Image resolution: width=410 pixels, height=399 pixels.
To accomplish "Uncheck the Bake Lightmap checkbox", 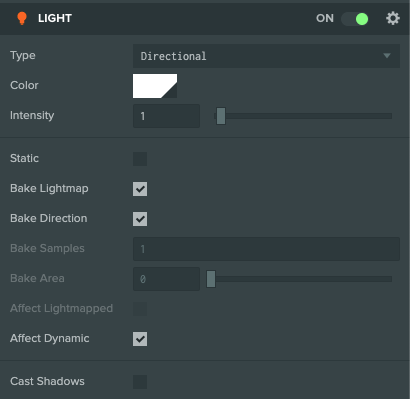I will tap(140, 189).
